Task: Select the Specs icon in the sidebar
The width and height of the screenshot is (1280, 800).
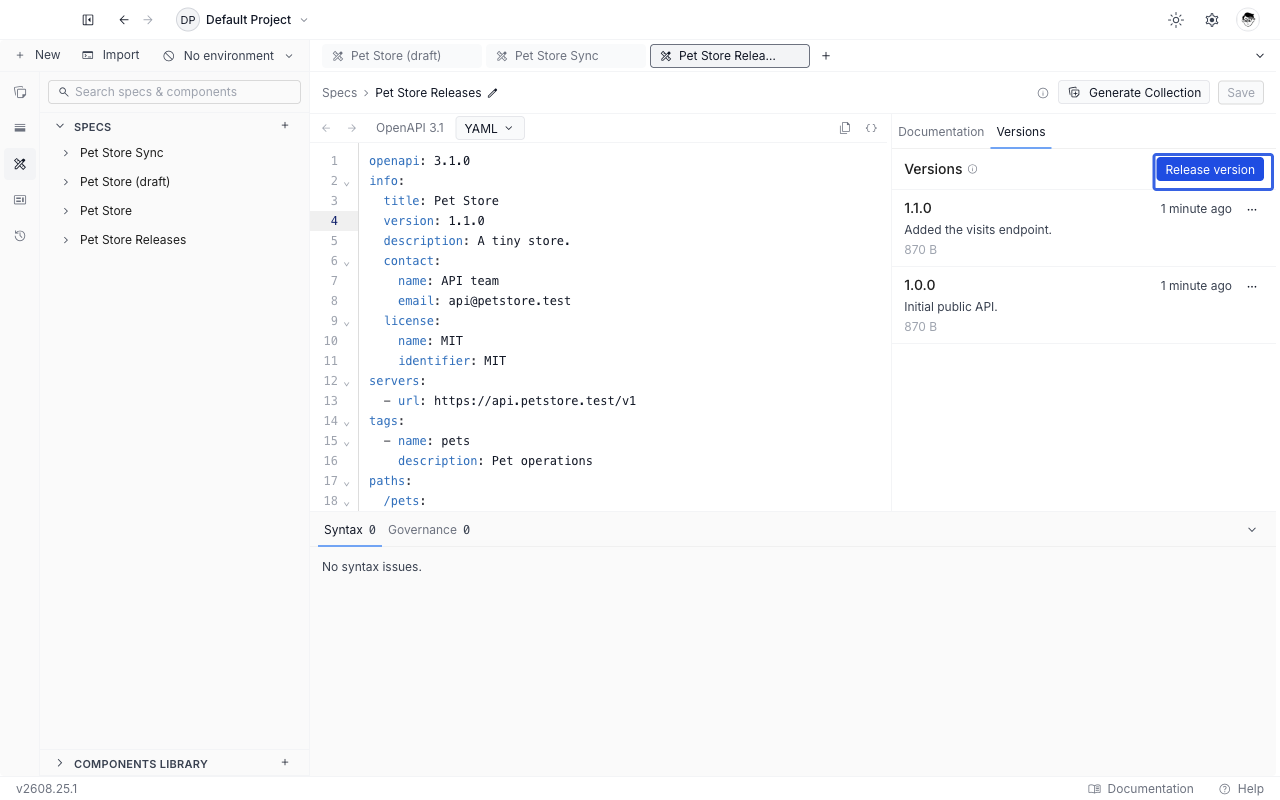Action: point(20,164)
